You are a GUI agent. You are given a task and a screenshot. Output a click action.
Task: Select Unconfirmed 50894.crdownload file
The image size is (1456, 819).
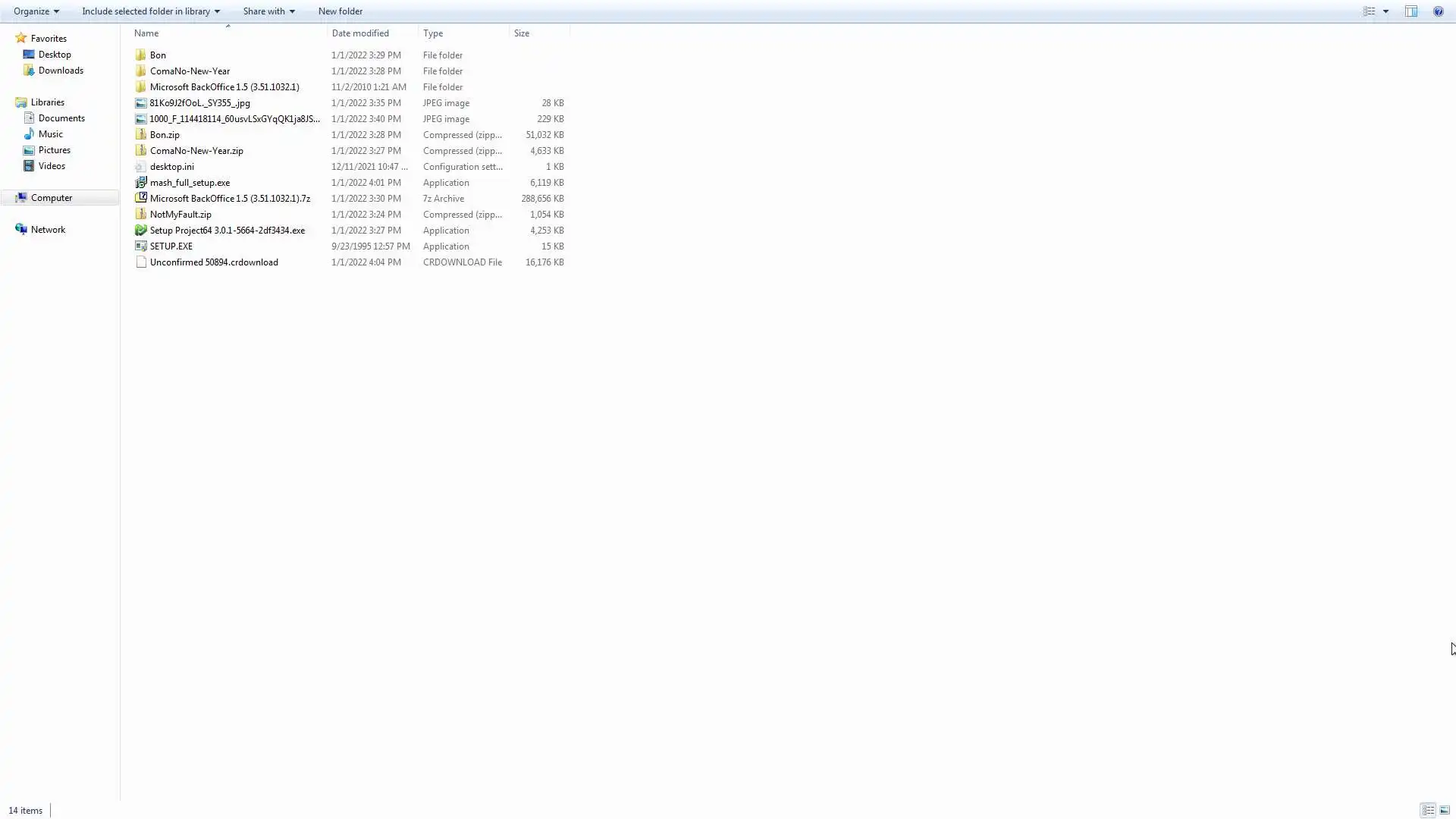pos(214,262)
